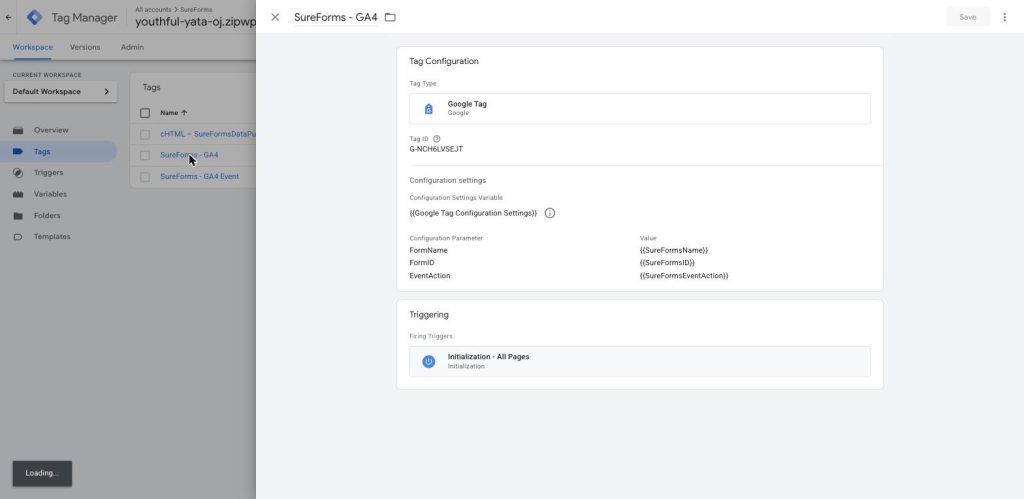Click the EventAction configuration parameter

pyautogui.click(x=430, y=276)
